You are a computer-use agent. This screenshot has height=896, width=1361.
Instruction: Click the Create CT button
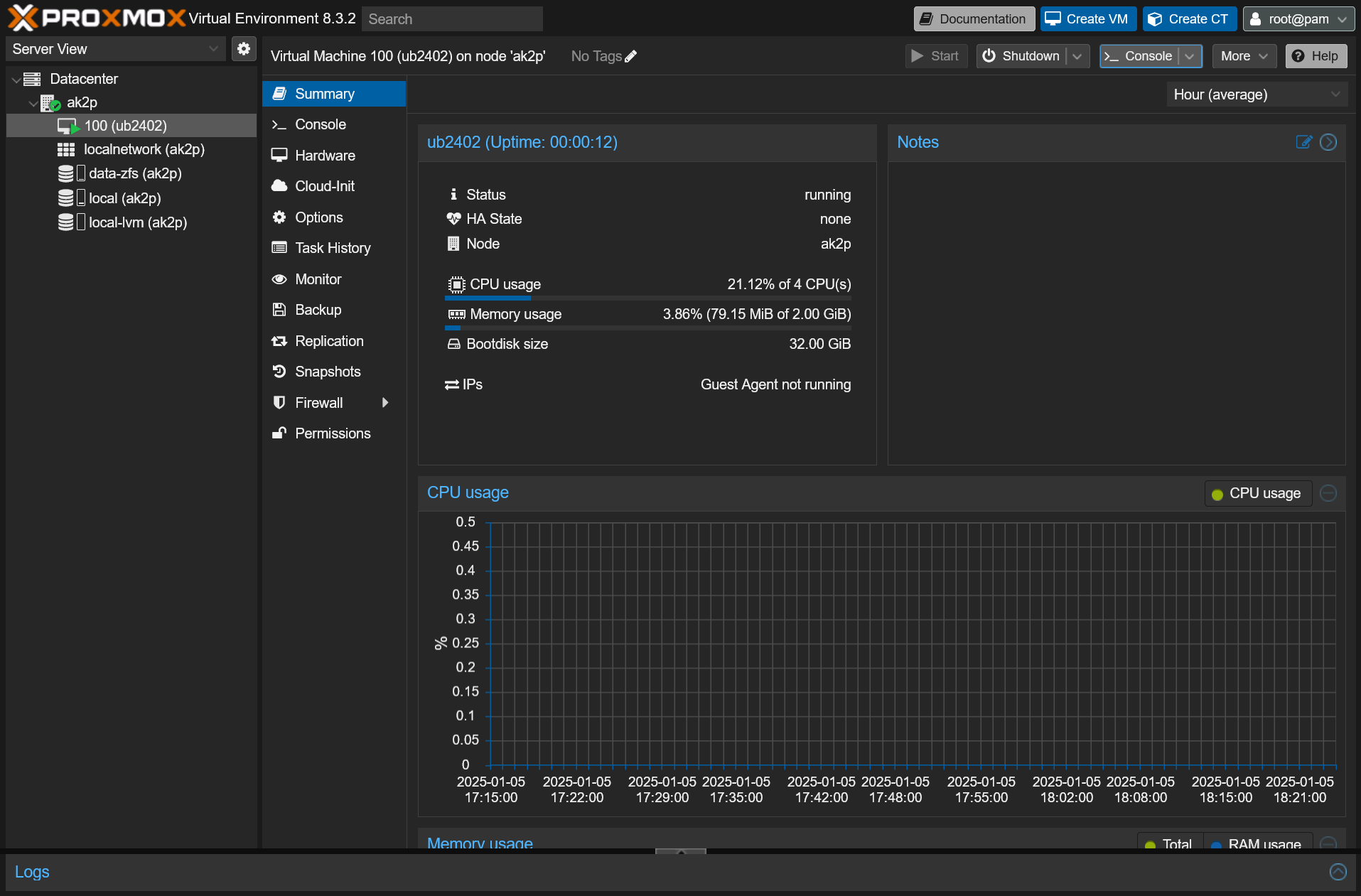pos(1190,19)
